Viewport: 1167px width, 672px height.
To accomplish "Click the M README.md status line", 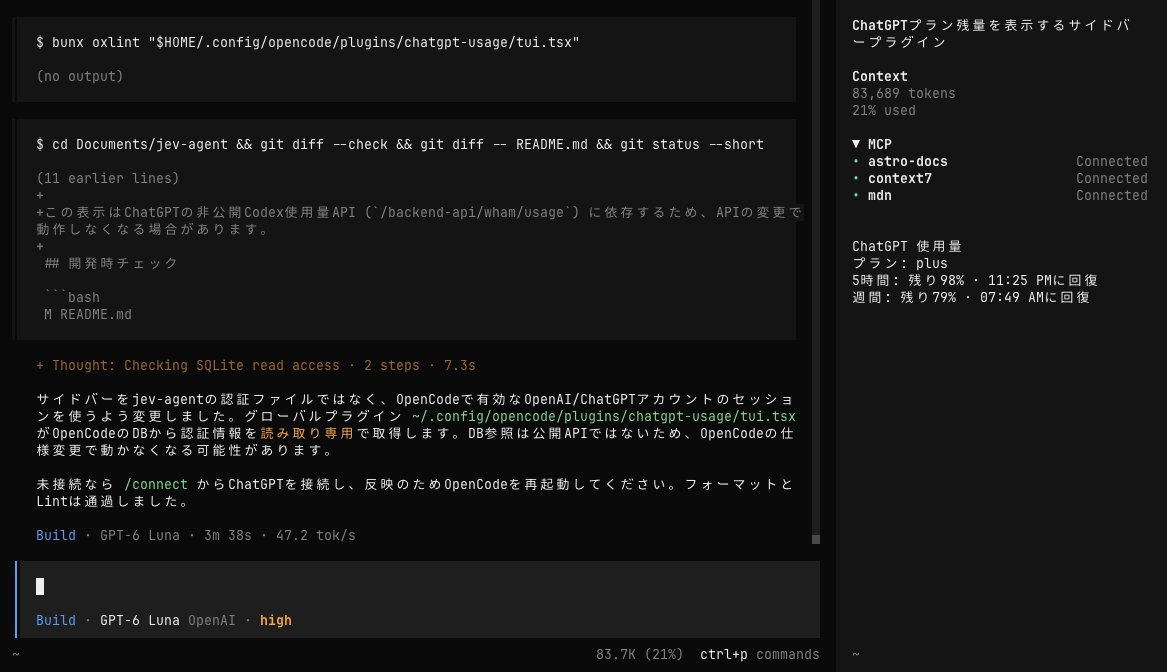I will [87, 315].
